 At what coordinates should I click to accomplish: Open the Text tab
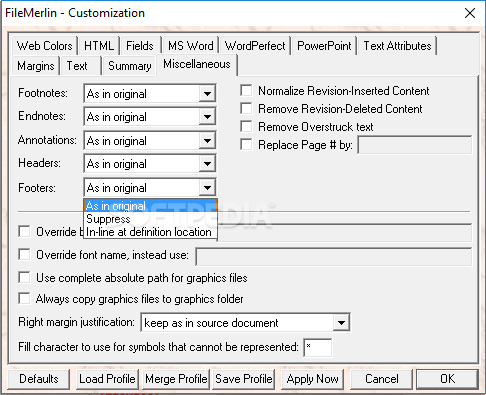(81, 66)
